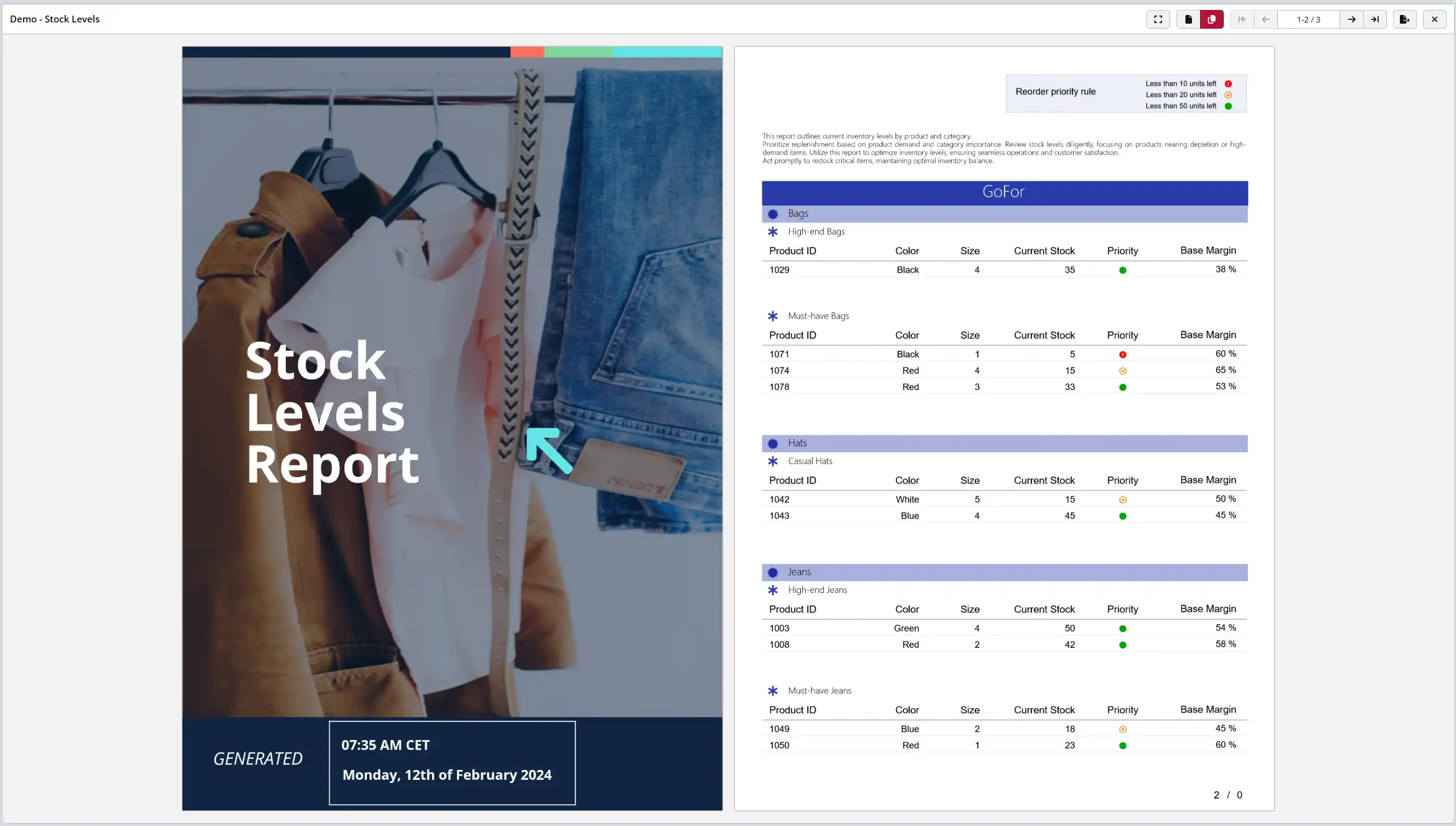
Task: Toggle the two-page view button
Action: pyautogui.click(x=1211, y=19)
